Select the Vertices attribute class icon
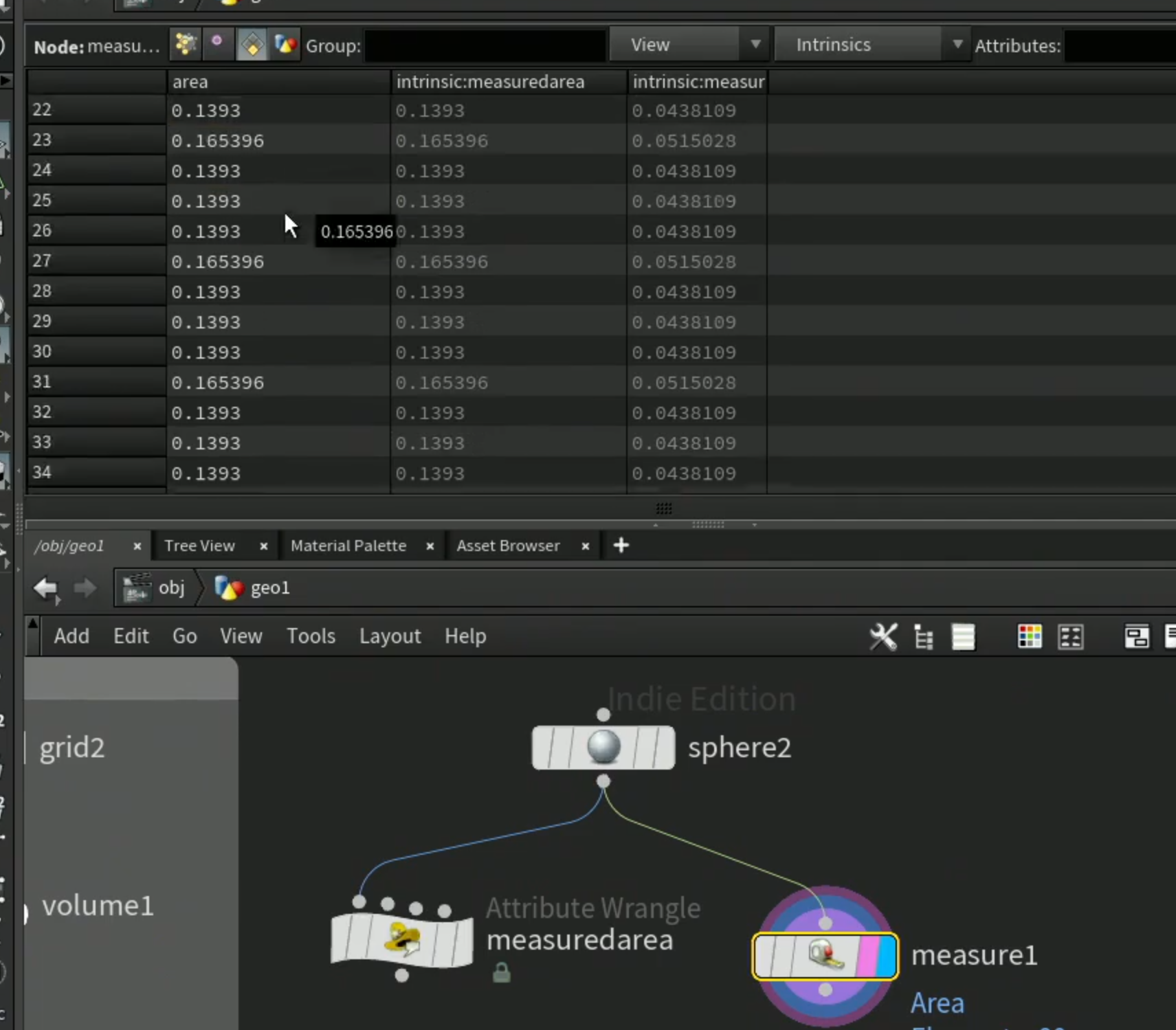Image resolution: width=1176 pixels, height=1030 pixels. click(217, 45)
